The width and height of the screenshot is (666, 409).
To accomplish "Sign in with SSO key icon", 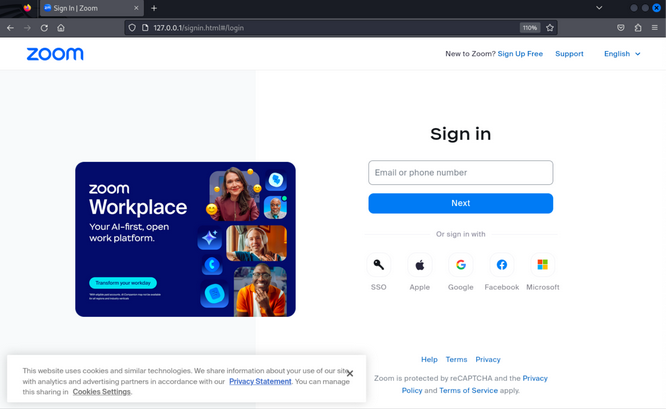I will click(x=378, y=265).
